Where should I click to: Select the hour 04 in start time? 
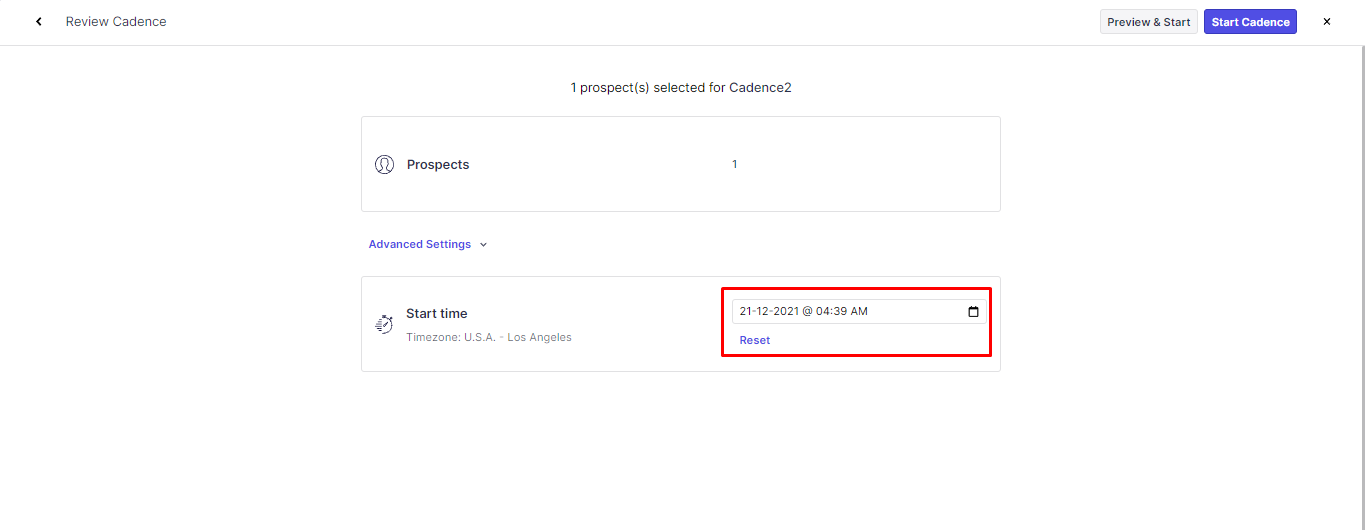[822, 312]
